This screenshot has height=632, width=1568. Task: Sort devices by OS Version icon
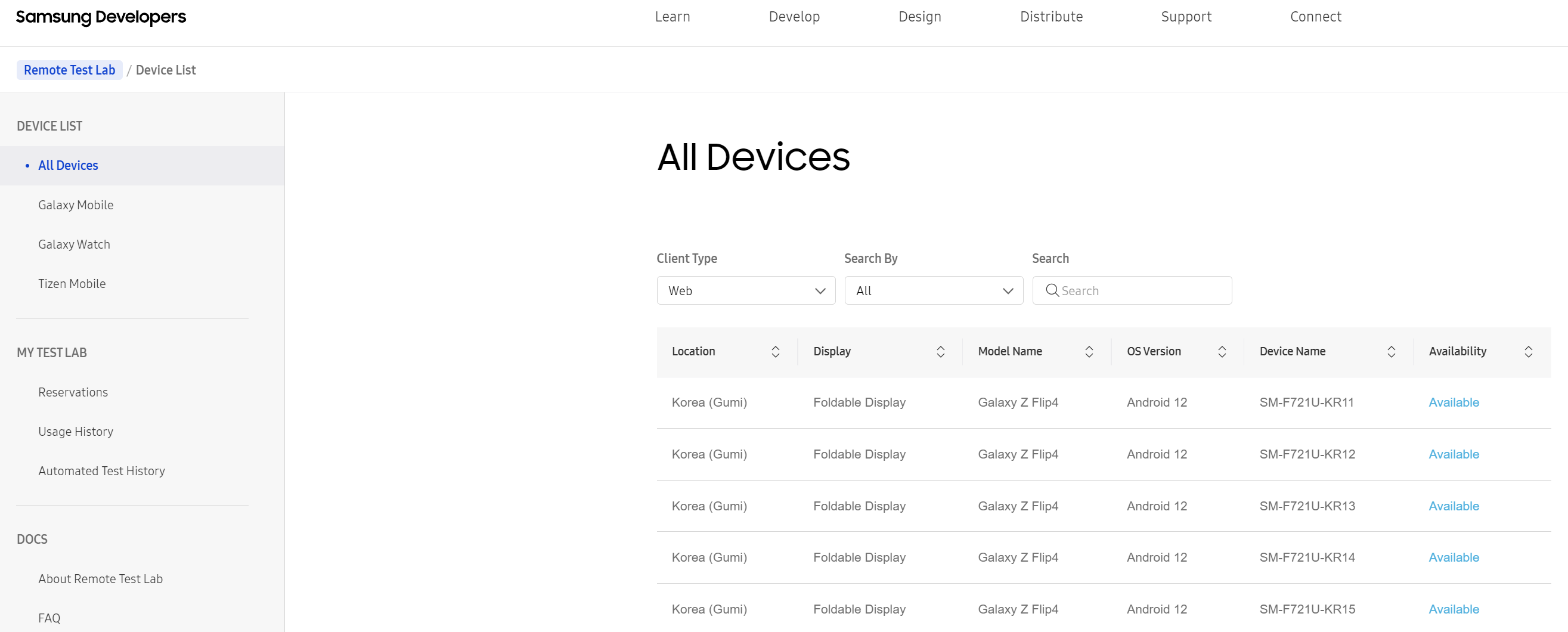1221,351
